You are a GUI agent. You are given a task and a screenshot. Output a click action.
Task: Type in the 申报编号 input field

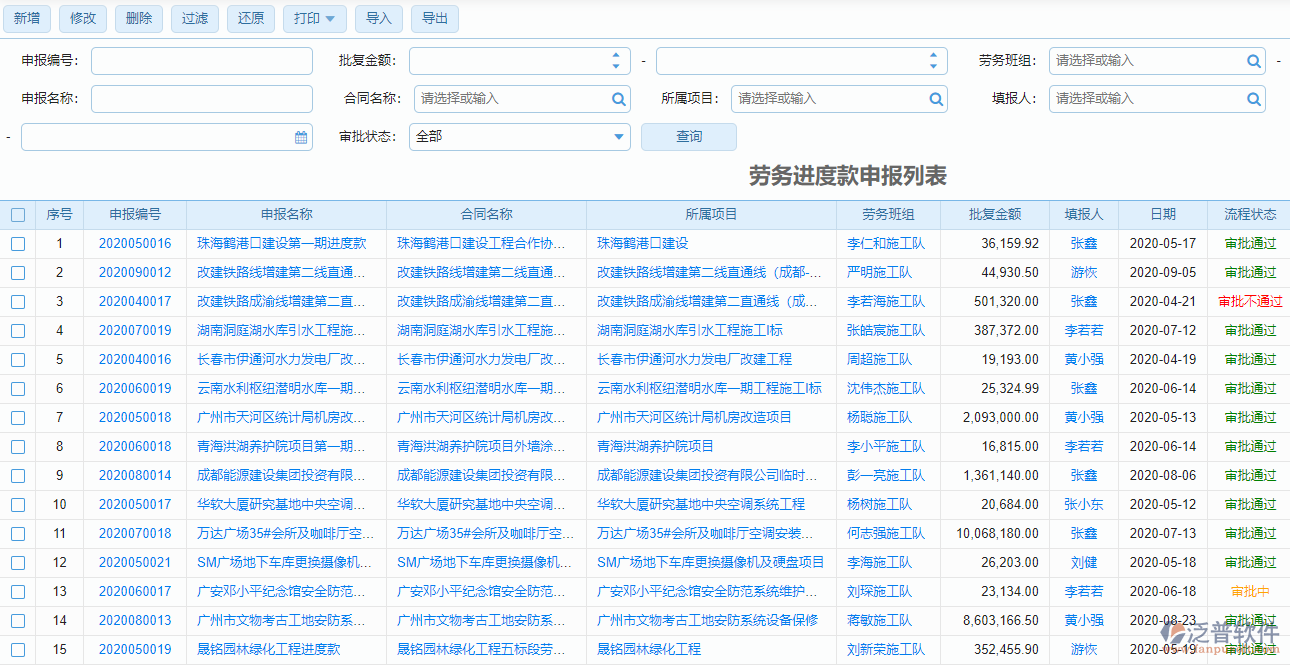(x=200, y=60)
